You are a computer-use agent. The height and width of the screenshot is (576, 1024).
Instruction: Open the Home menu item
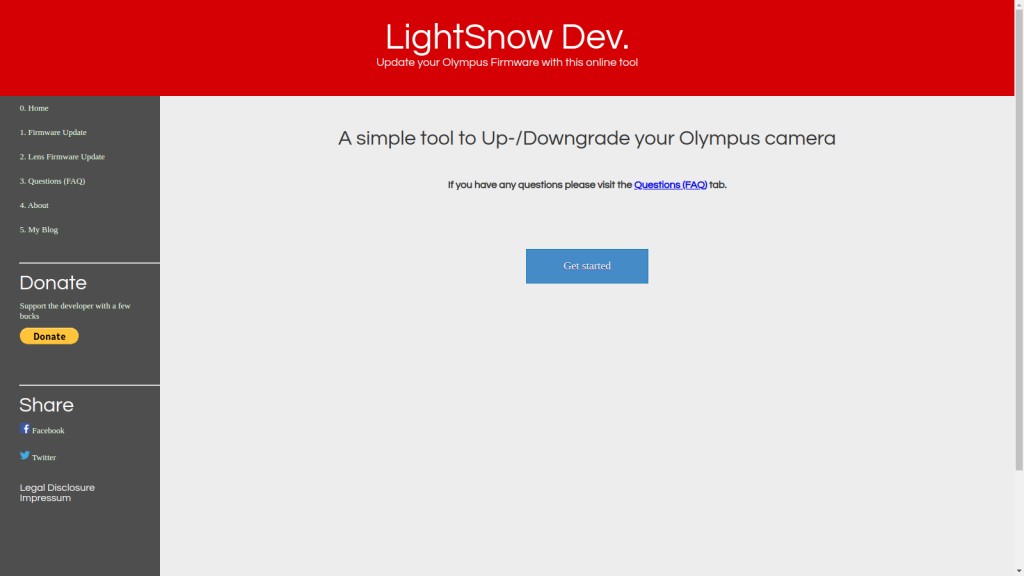34,108
